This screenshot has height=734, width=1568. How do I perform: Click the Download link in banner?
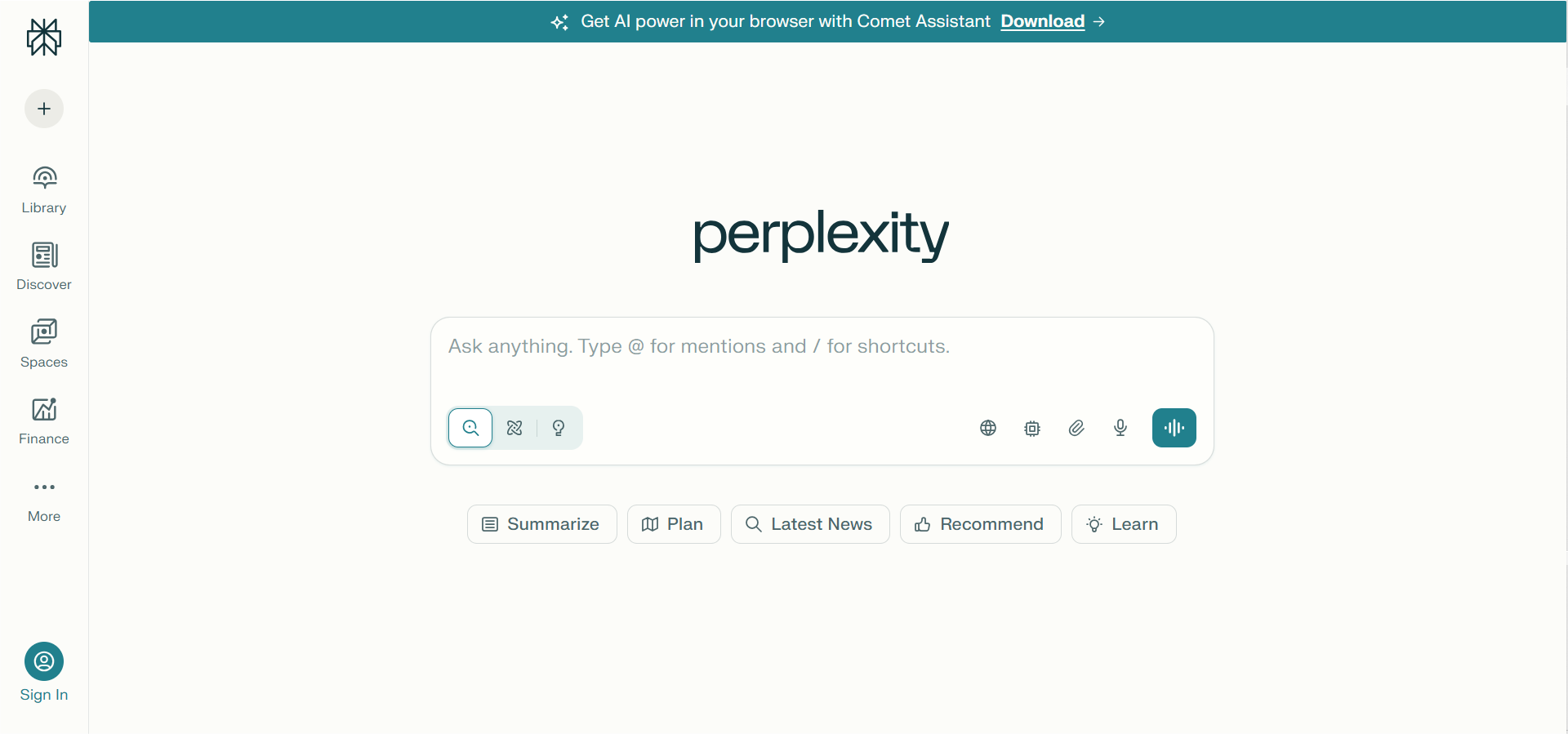tap(1042, 21)
